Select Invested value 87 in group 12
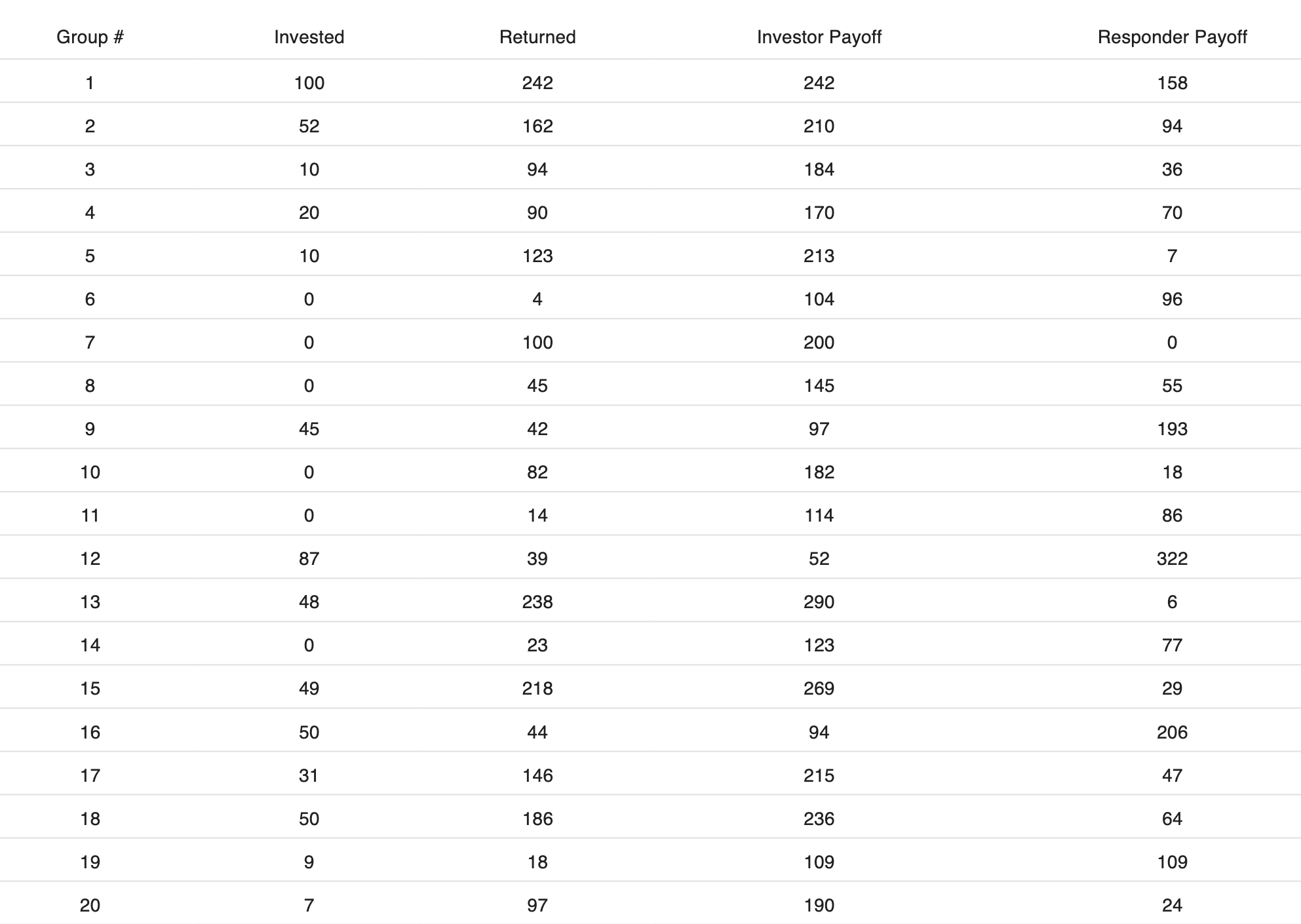The width and height of the screenshot is (1301, 924). 309,559
